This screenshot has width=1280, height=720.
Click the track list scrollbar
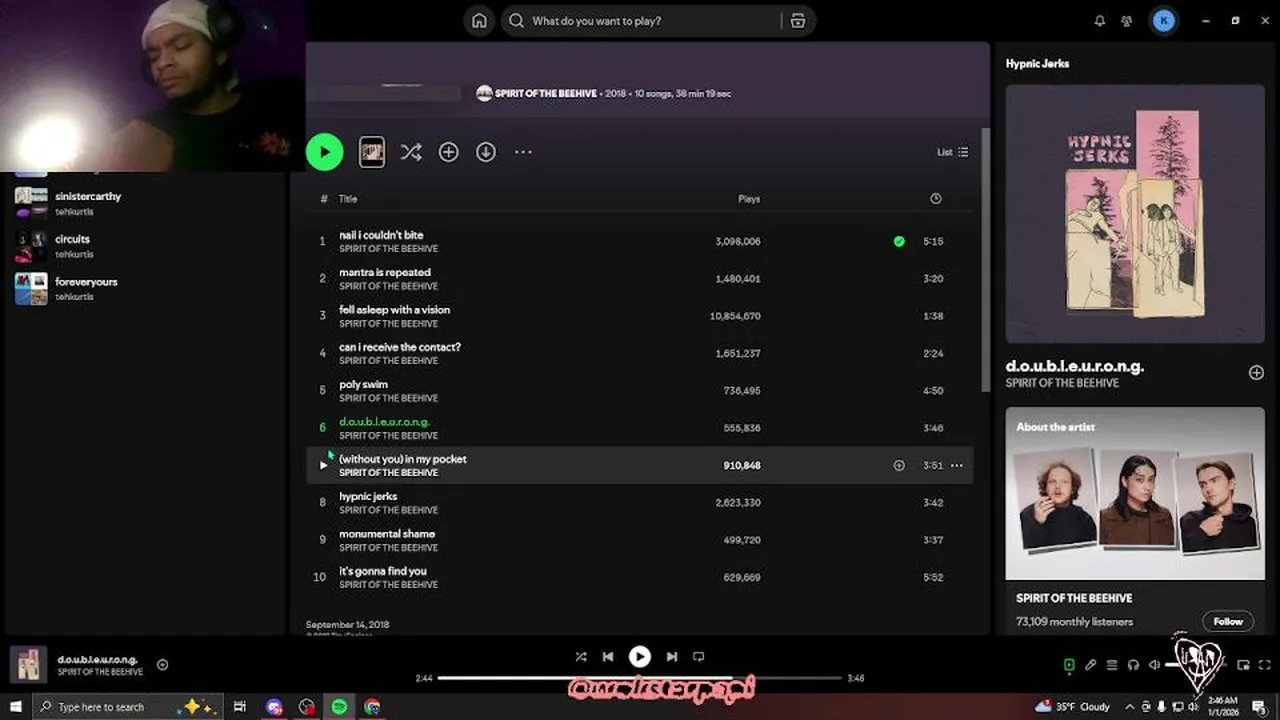pyautogui.click(x=985, y=260)
